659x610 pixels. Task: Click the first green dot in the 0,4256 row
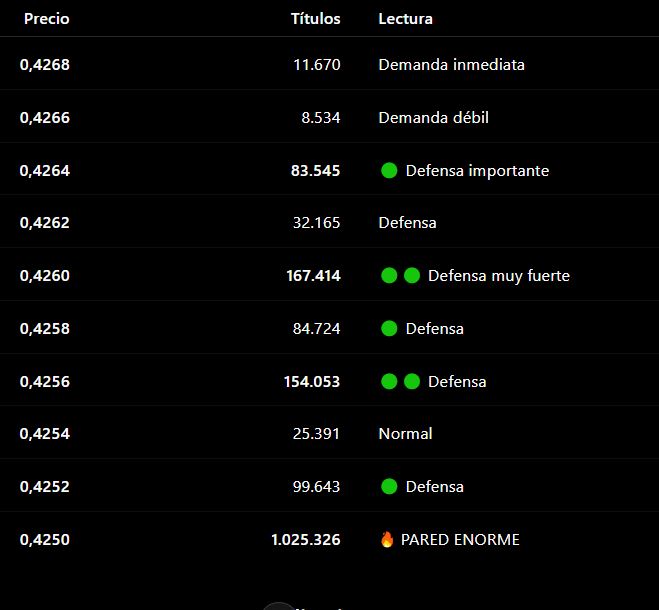click(389, 381)
